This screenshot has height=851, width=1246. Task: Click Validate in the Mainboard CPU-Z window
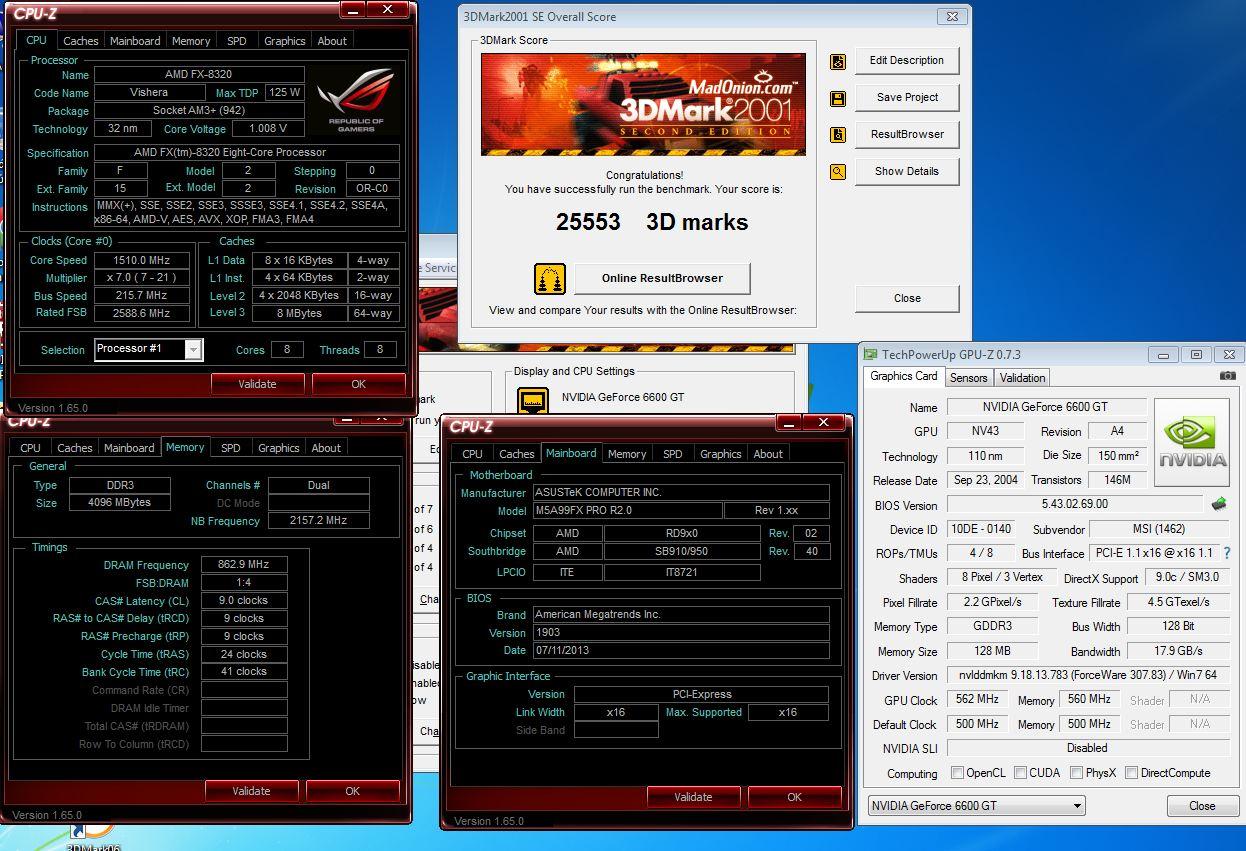(694, 797)
